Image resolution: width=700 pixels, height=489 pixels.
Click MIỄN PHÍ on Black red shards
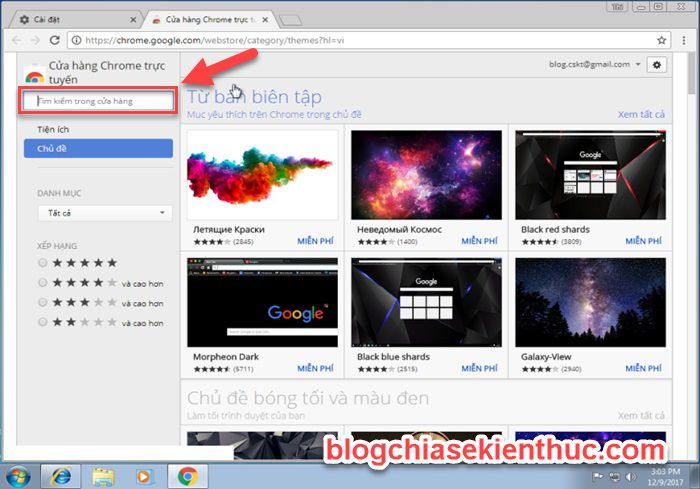(643, 241)
